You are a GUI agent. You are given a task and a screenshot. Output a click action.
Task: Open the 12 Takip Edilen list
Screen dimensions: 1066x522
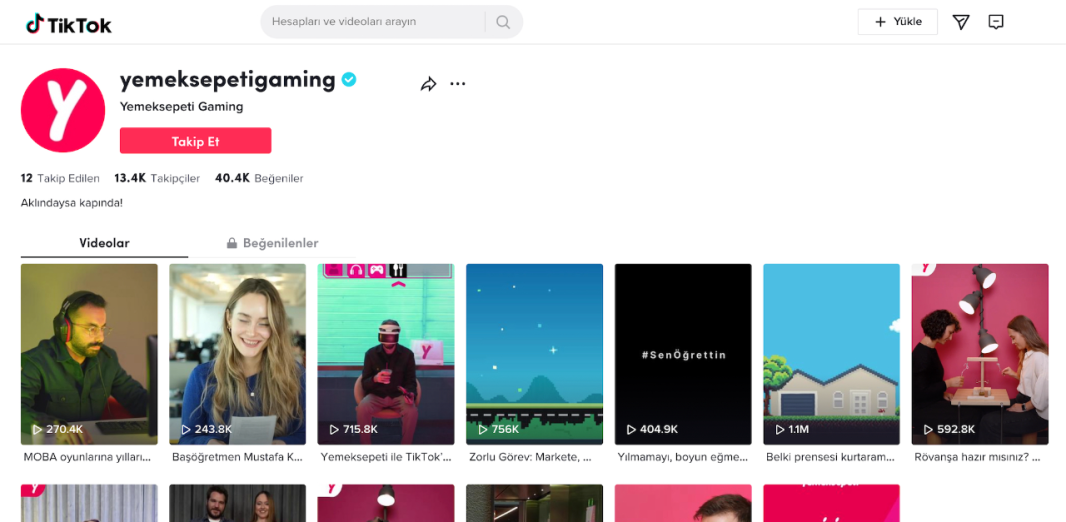(61, 179)
